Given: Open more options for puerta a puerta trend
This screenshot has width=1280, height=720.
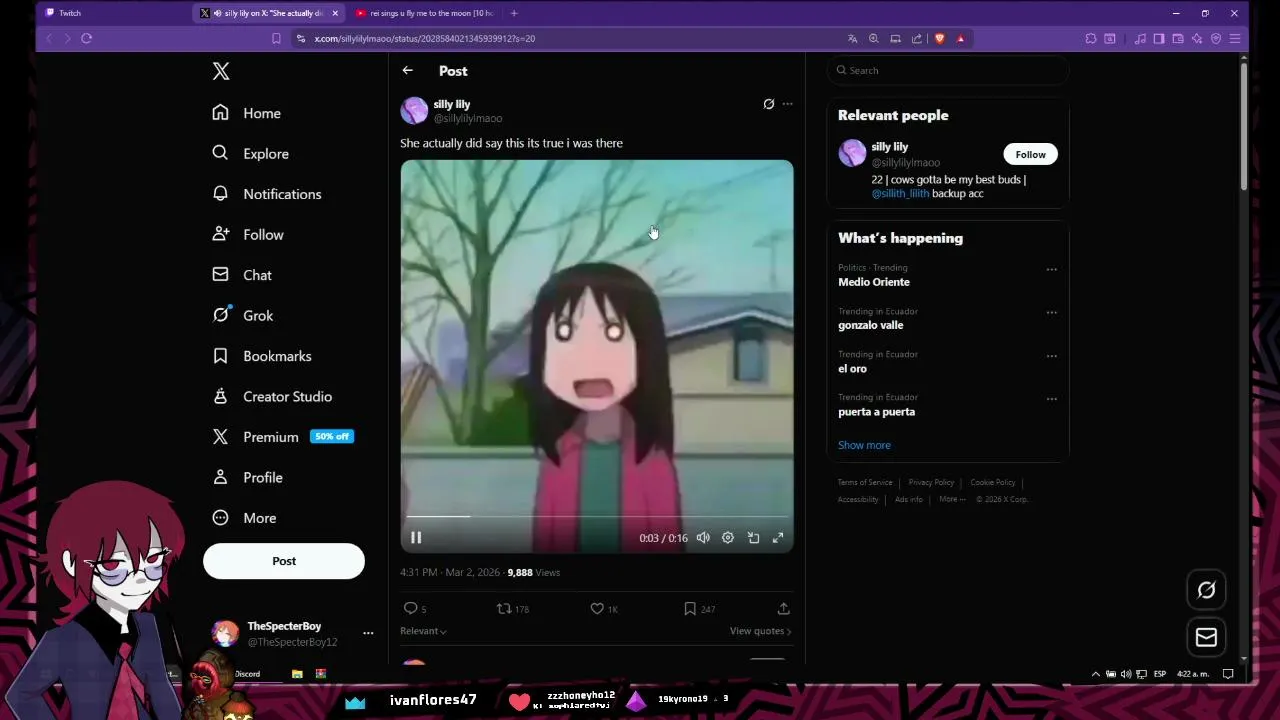Looking at the screenshot, I should pyautogui.click(x=1051, y=398).
